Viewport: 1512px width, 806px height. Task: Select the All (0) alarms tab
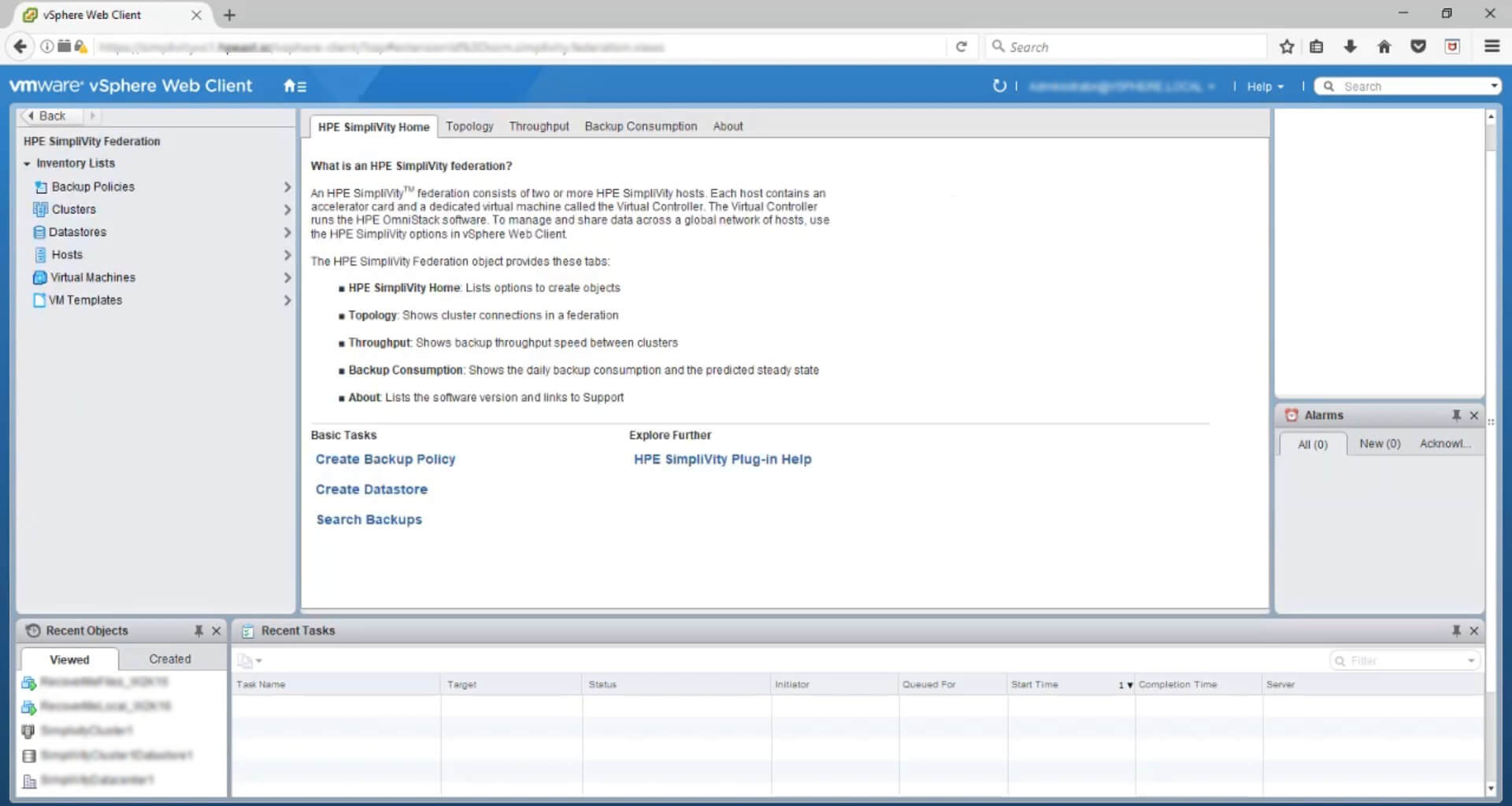[x=1313, y=444]
